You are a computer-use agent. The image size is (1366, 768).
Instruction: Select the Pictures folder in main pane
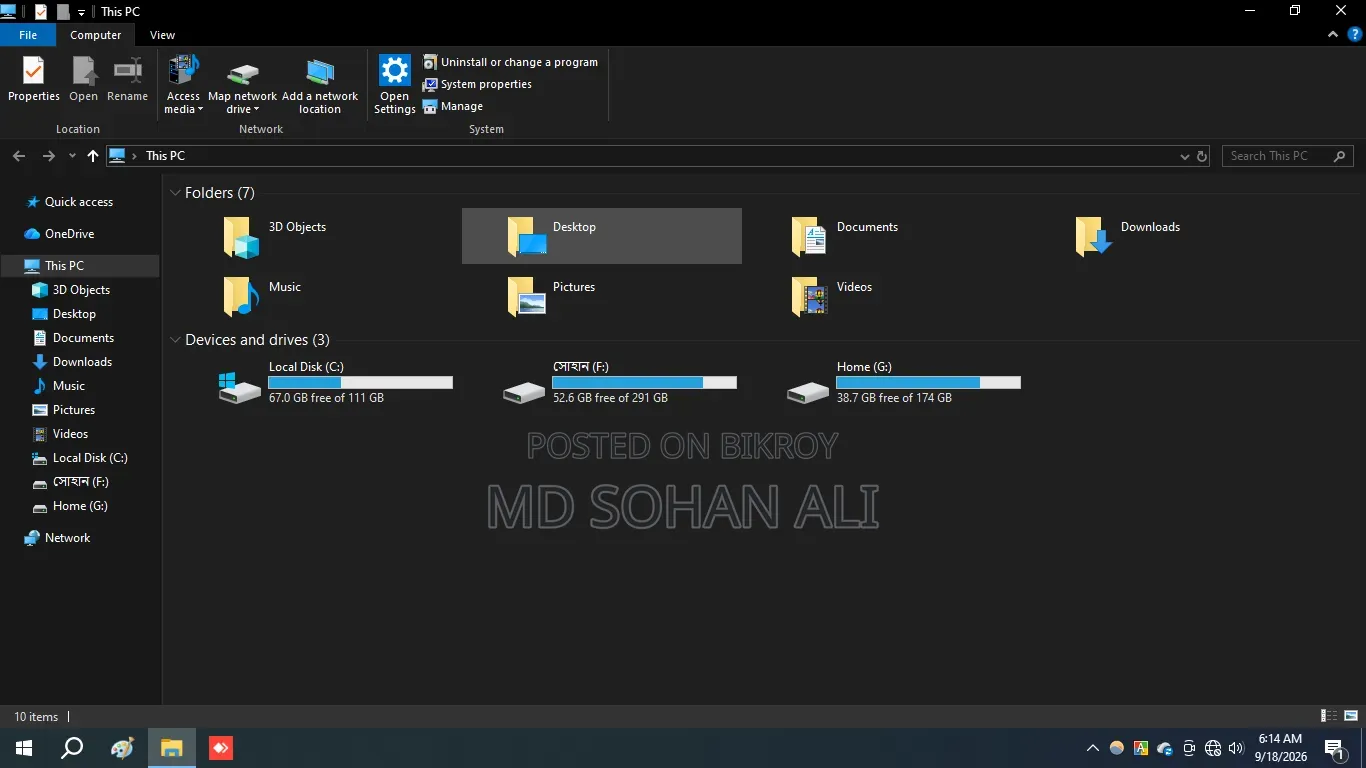602,296
